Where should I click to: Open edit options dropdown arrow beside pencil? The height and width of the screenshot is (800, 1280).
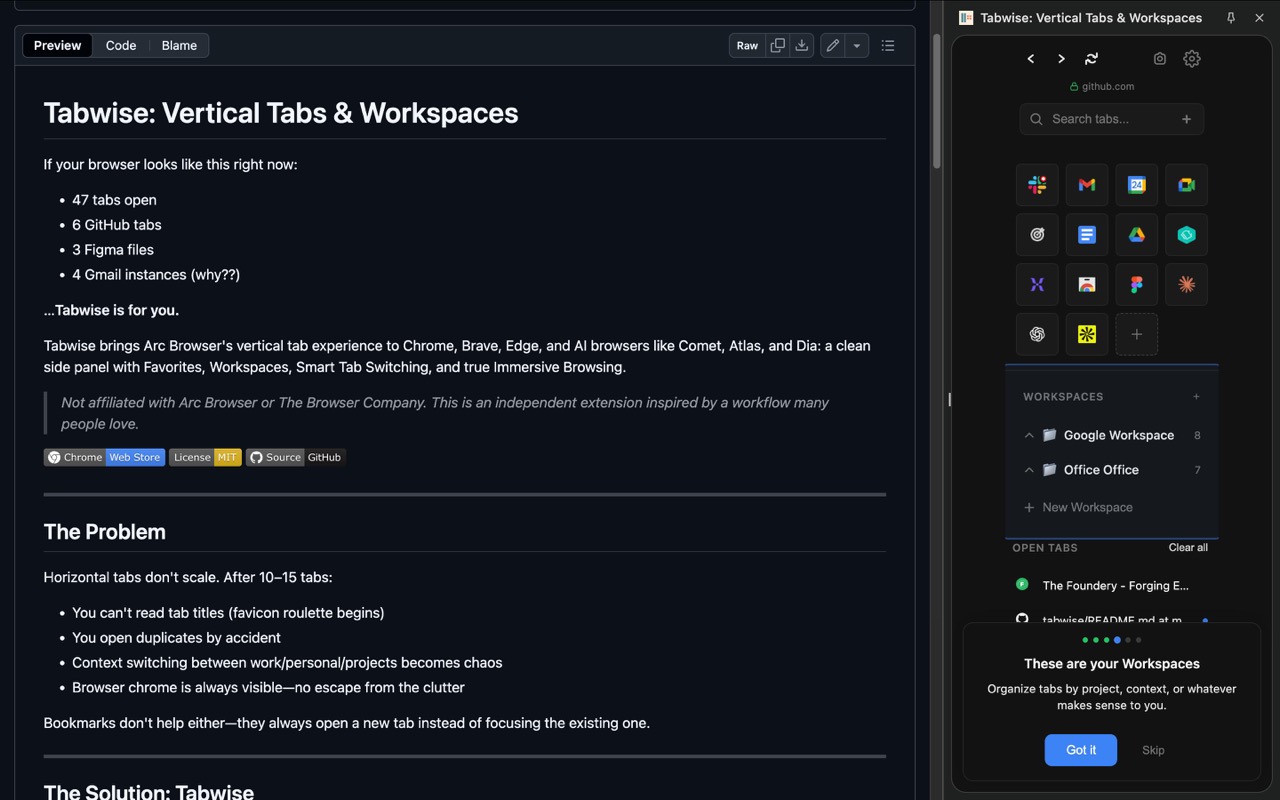click(x=857, y=45)
